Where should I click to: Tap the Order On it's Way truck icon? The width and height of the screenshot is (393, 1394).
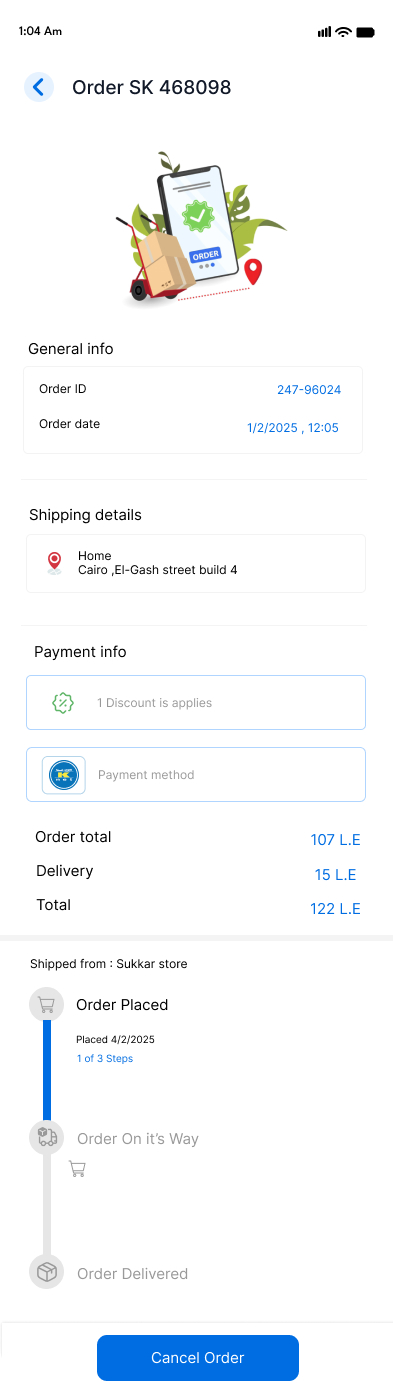pyautogui.click(x=46, y=1138)
